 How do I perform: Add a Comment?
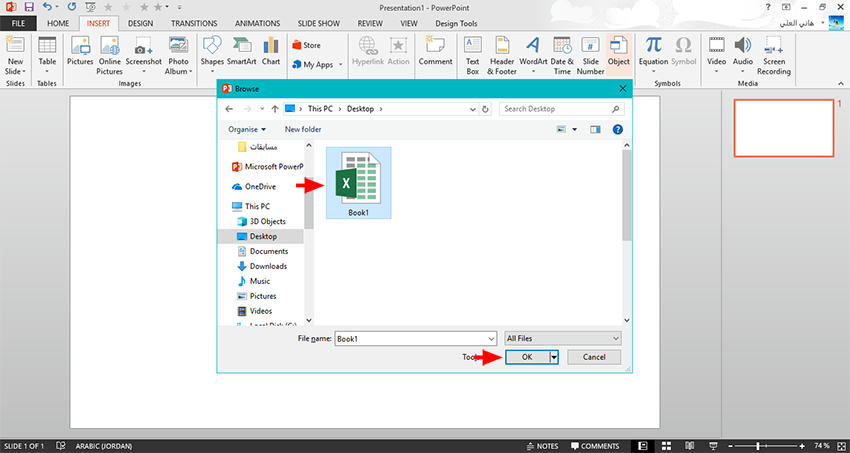point(435,51)
